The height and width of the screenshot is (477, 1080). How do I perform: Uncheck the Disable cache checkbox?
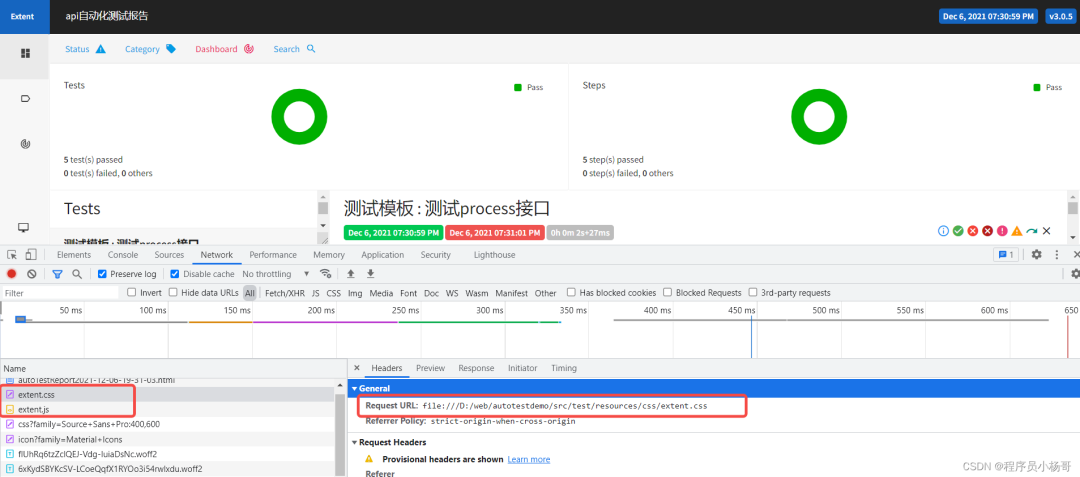[175, 274]
